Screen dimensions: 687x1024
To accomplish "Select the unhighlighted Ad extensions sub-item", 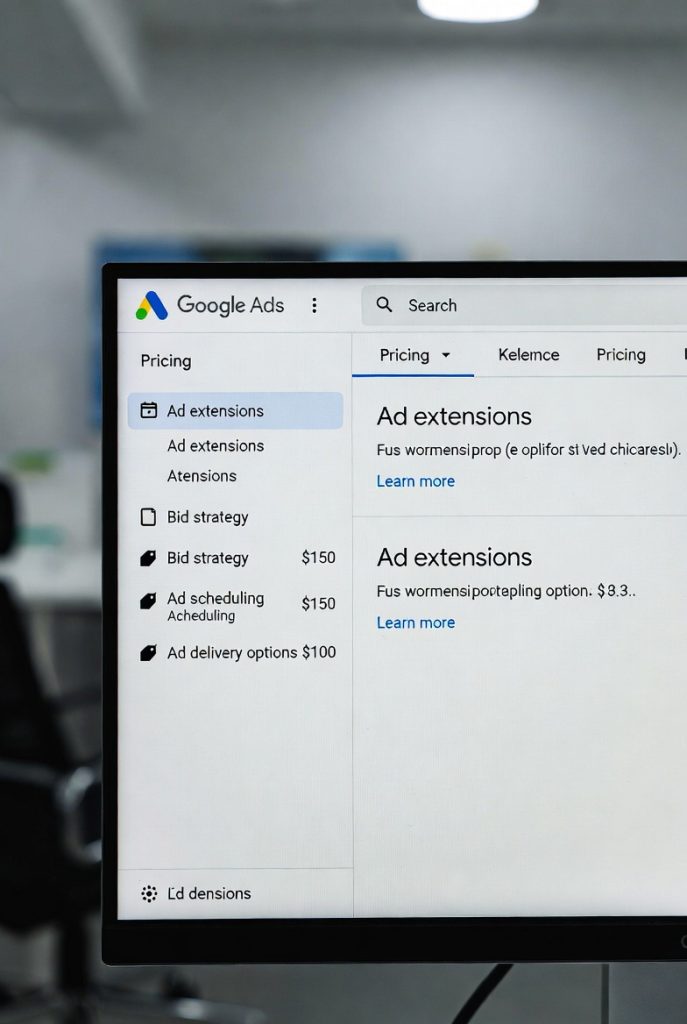I will point(215,446).
